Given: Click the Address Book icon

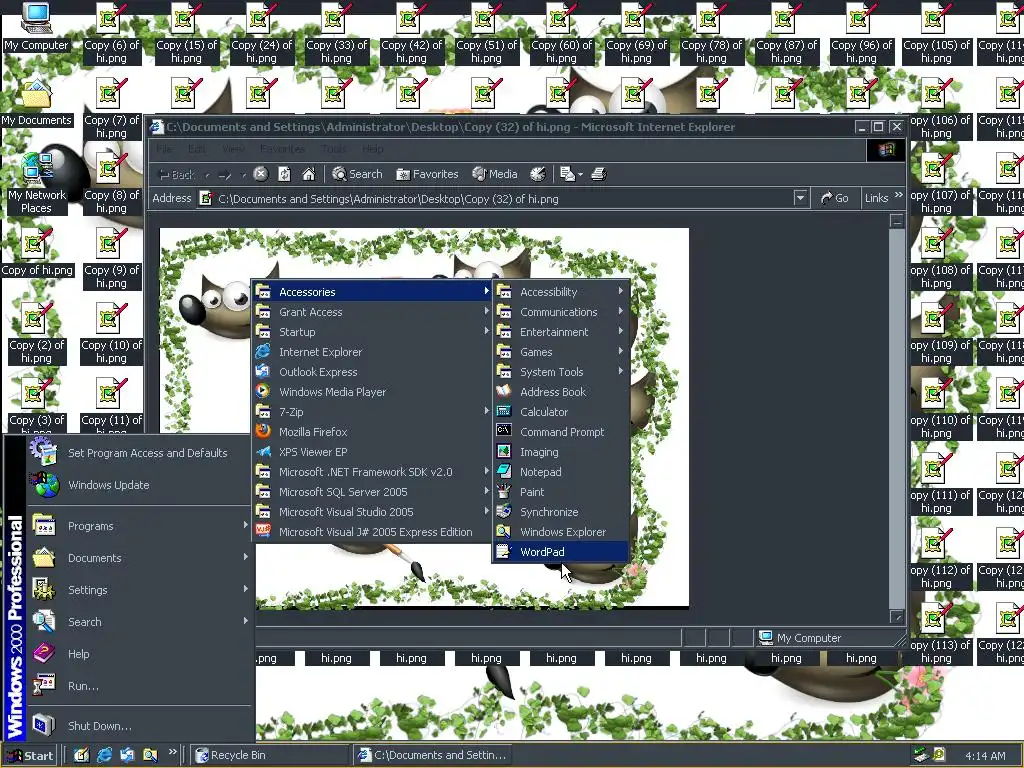Looking at the screenshot, I should [x=504, y=391].
